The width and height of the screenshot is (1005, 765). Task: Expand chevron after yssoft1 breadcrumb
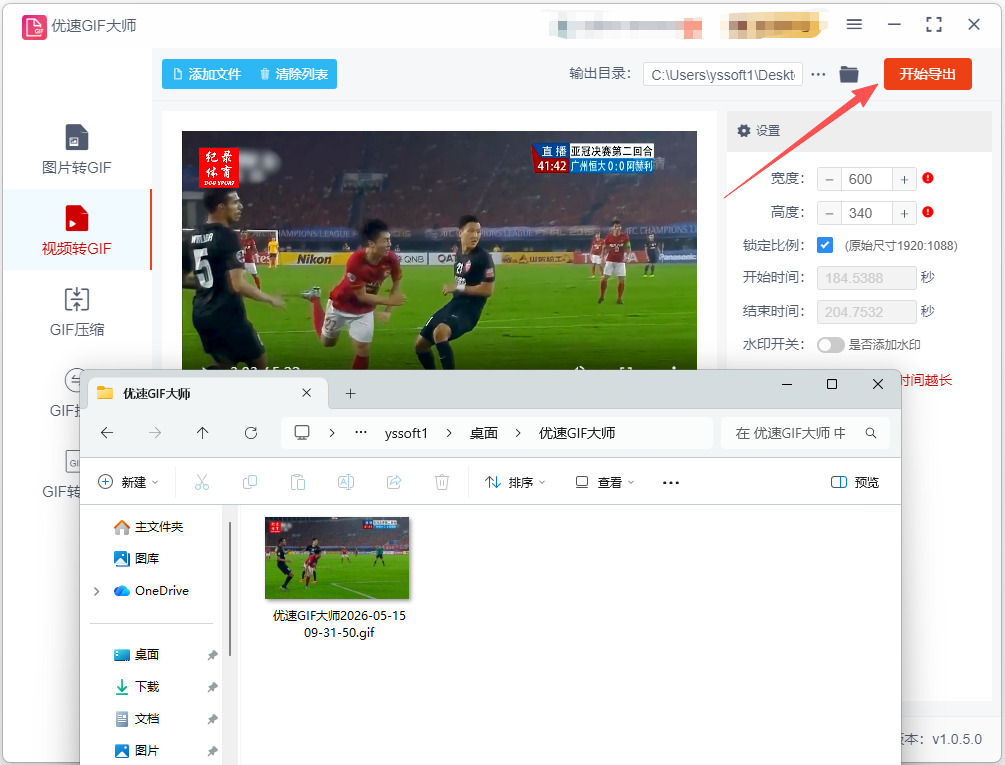coord(449,434)
